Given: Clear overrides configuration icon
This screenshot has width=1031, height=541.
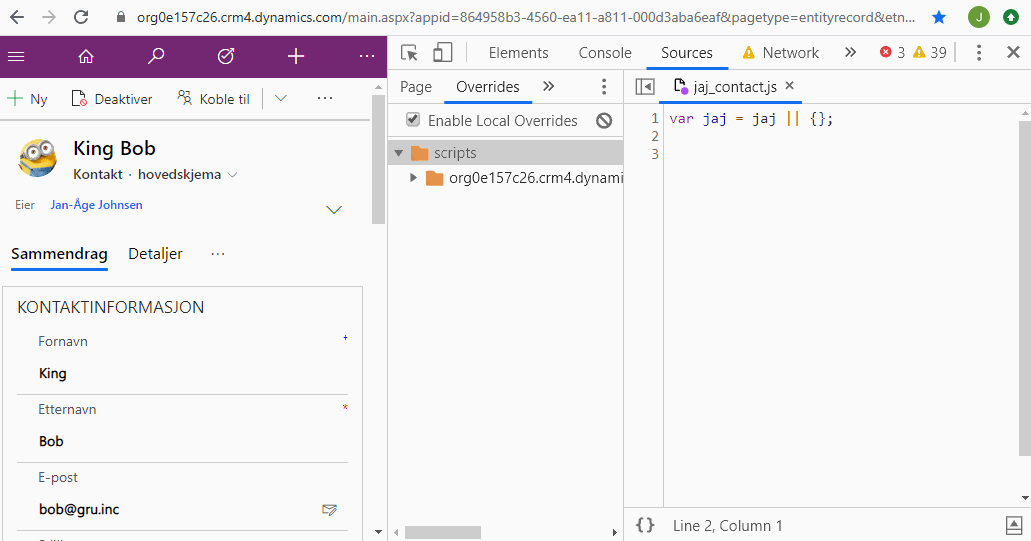Looking at the screenshot, I should pyautogui.click(x=604, y=121).
